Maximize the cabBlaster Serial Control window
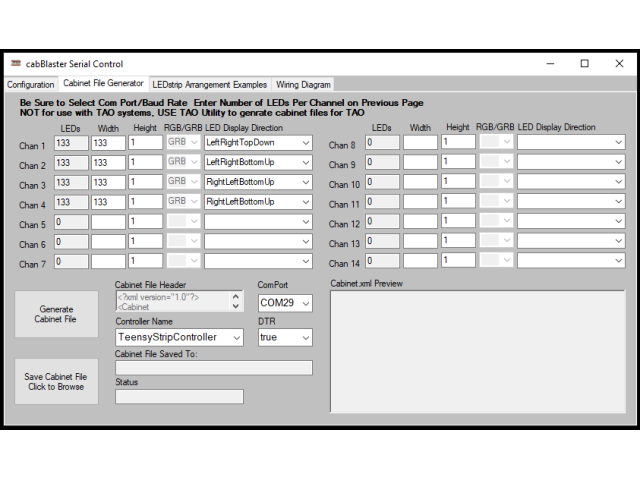640x480 pixels. [585, 63]
